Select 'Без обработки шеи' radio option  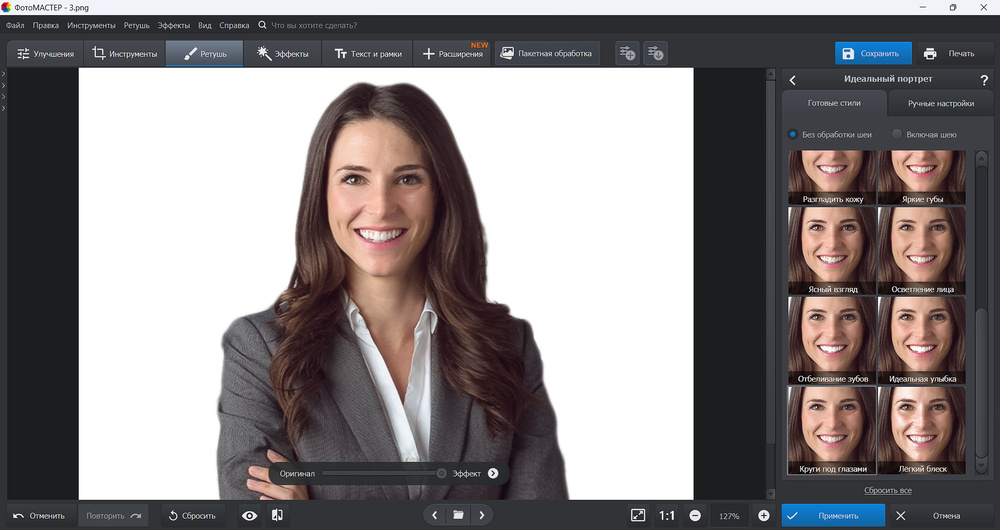793,134
